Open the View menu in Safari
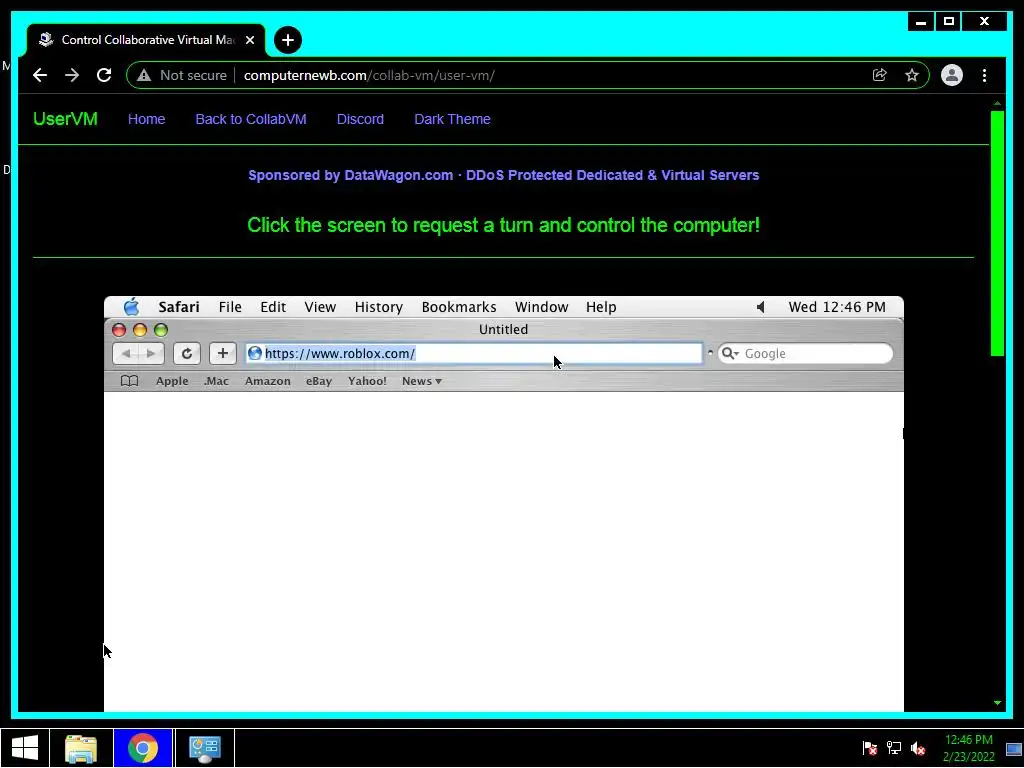This screenshot has width=1024, height=768. click(320, 307)
